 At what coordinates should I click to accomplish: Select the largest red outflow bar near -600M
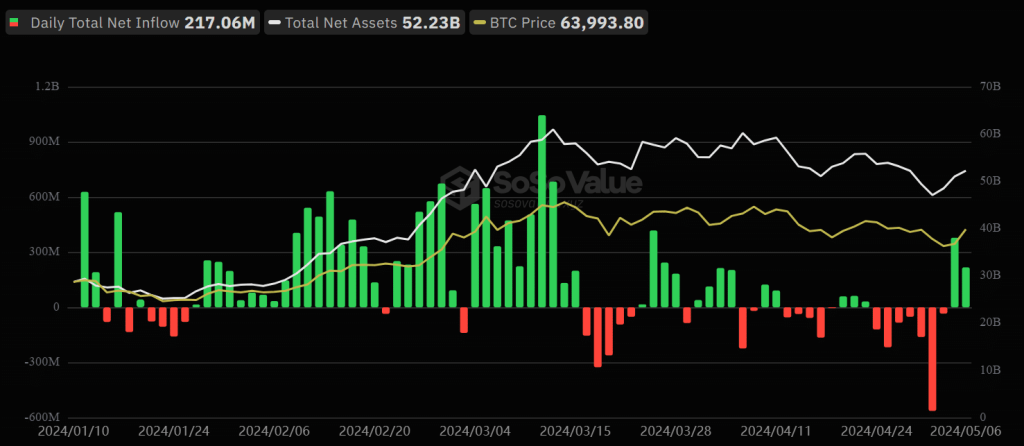click(x=932, y=358)
